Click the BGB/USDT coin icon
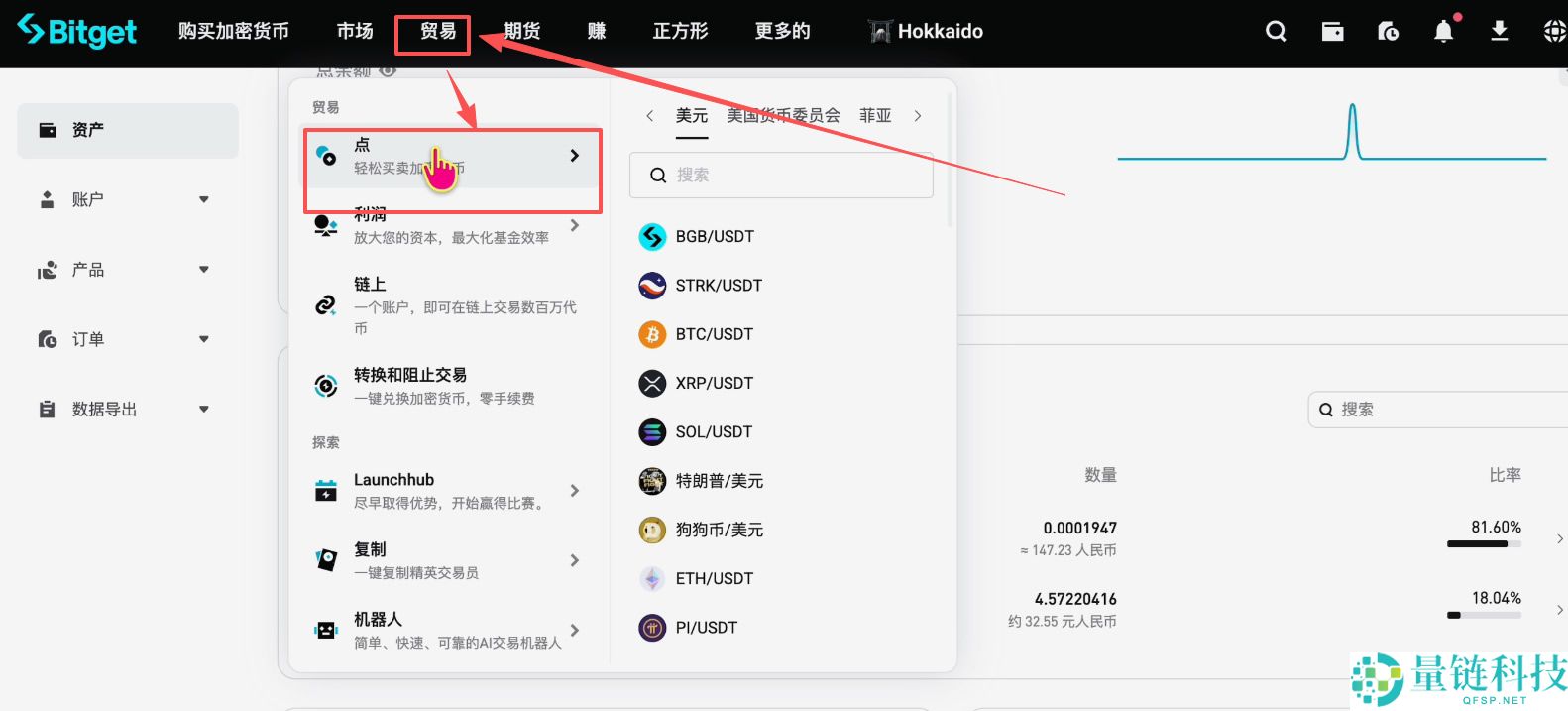1568x711 pixels. pos(652,236)
